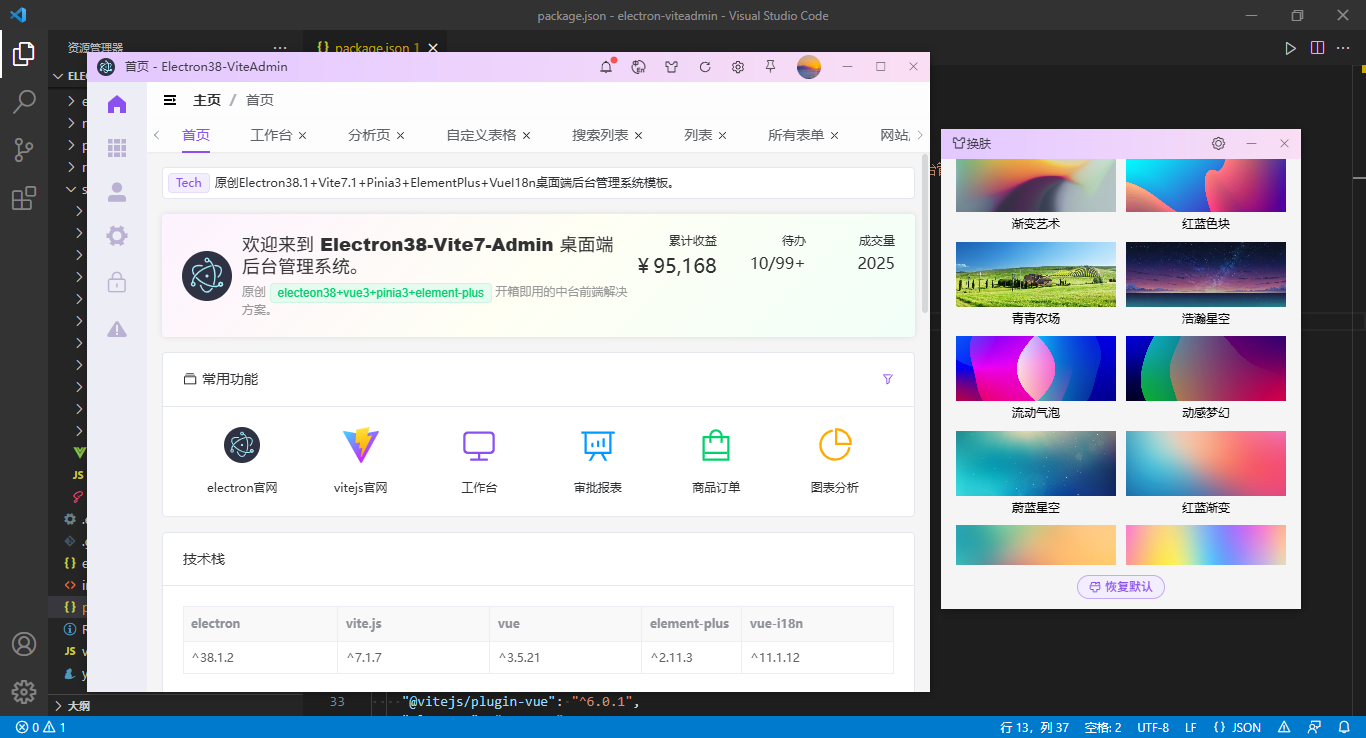Switch to the 所有表单 tab
Screen dimensions: 1366x738
(x=796, y=135)
